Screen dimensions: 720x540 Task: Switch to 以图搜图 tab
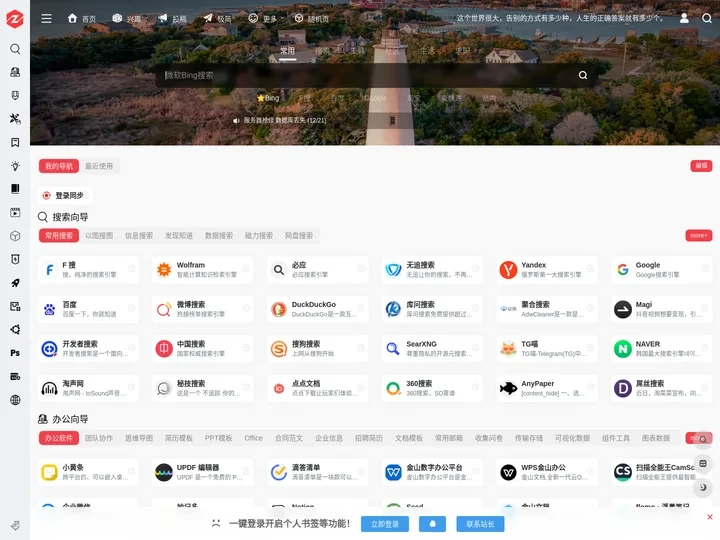pyautogui.click(x=99, y=236)
